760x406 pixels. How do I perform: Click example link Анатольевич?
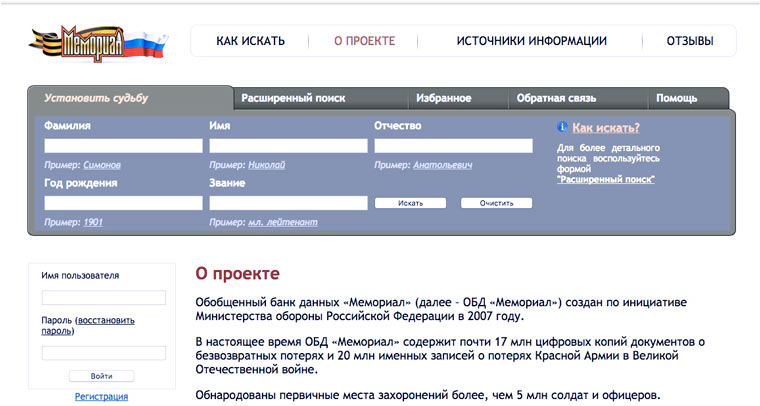pos(443,165)
